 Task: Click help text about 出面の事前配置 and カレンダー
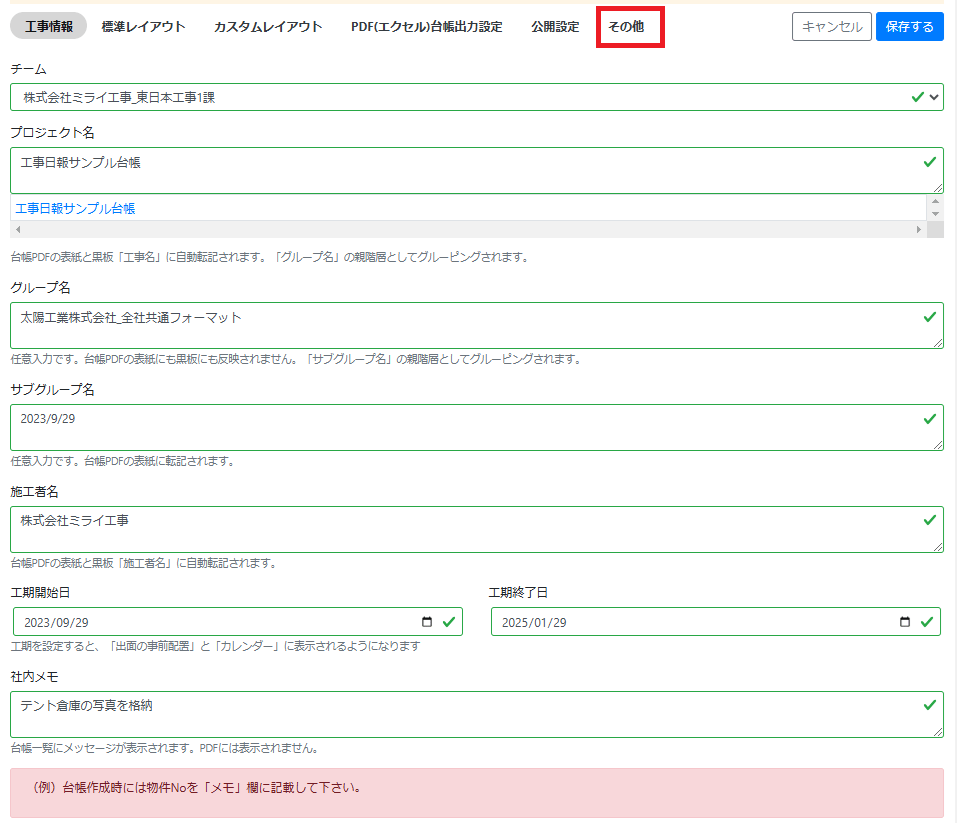[215, 646]
